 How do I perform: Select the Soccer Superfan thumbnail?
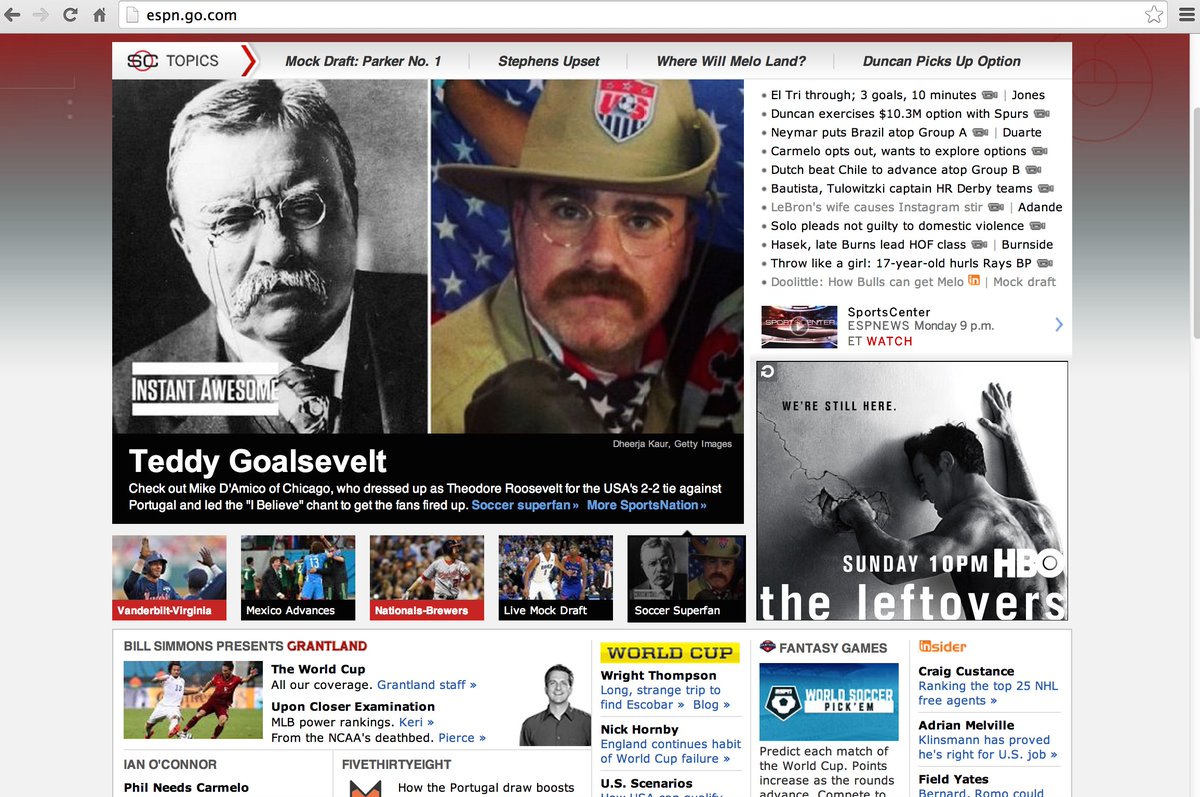point(686,578)
